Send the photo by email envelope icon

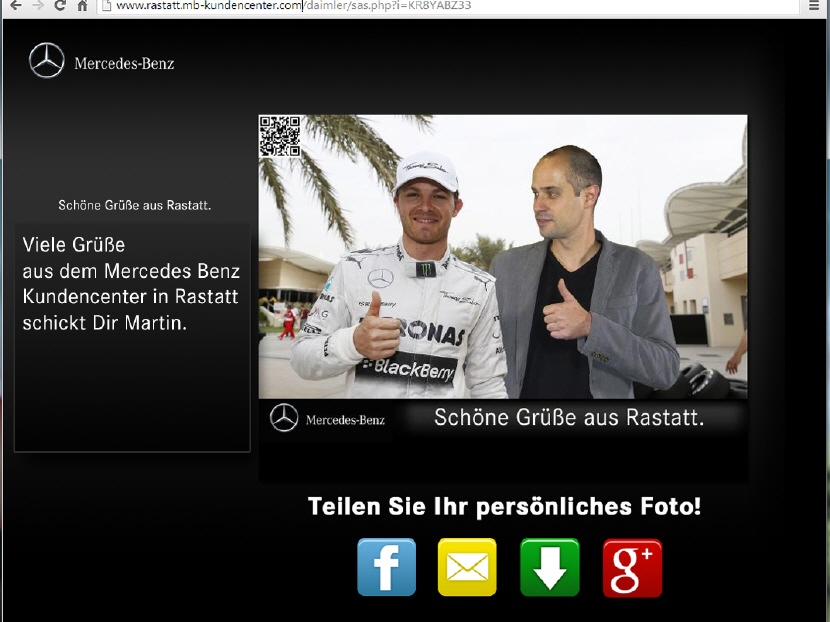click(x=467, y=567)
